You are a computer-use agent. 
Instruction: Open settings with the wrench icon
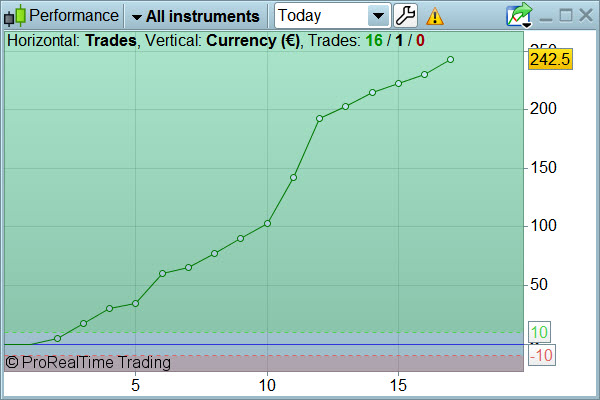[x=405, y=16]
